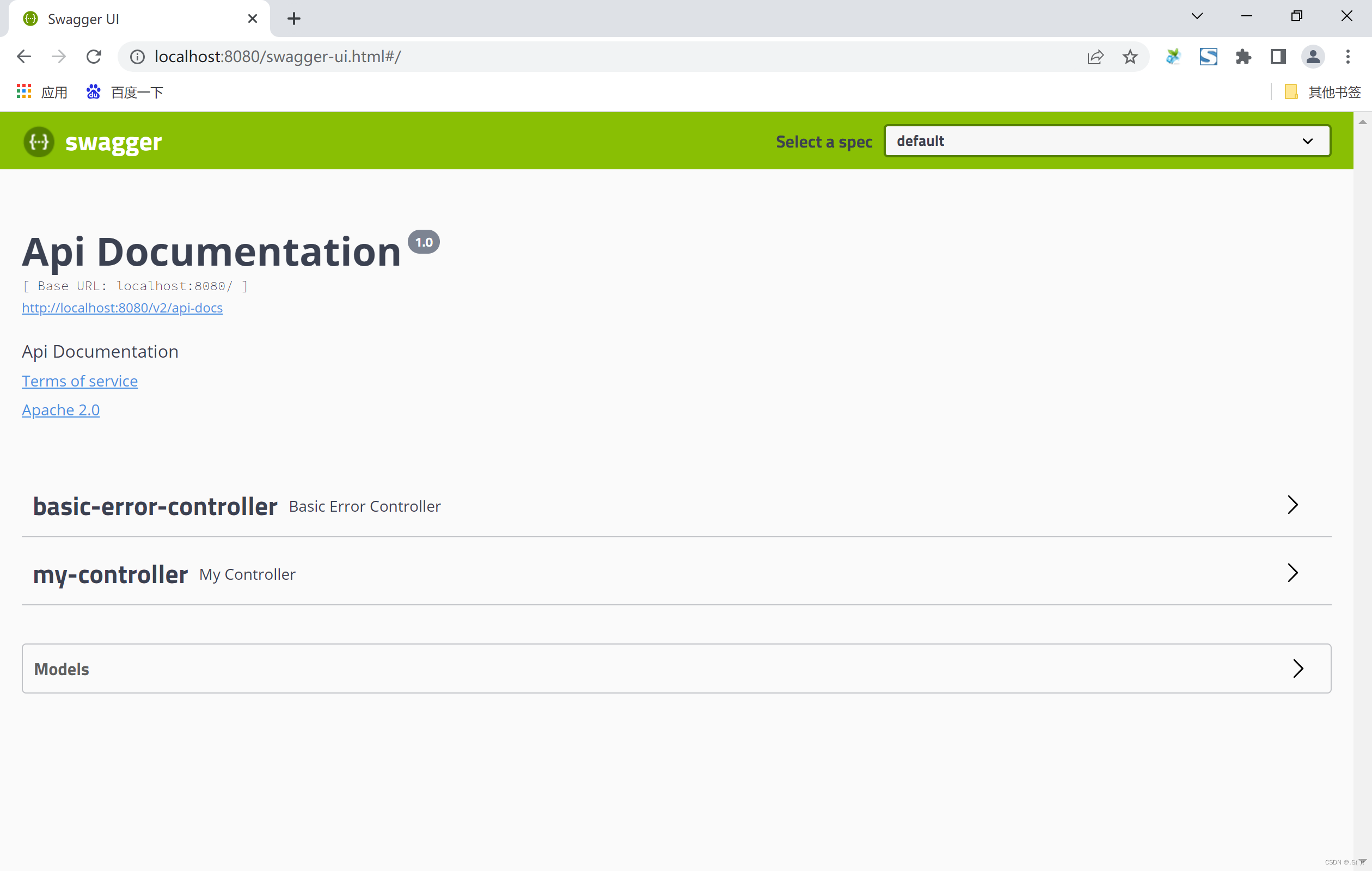Open the 百度一下 bookmark
The height and width of the screenshot is (871, 1372).
pos(125,91)
